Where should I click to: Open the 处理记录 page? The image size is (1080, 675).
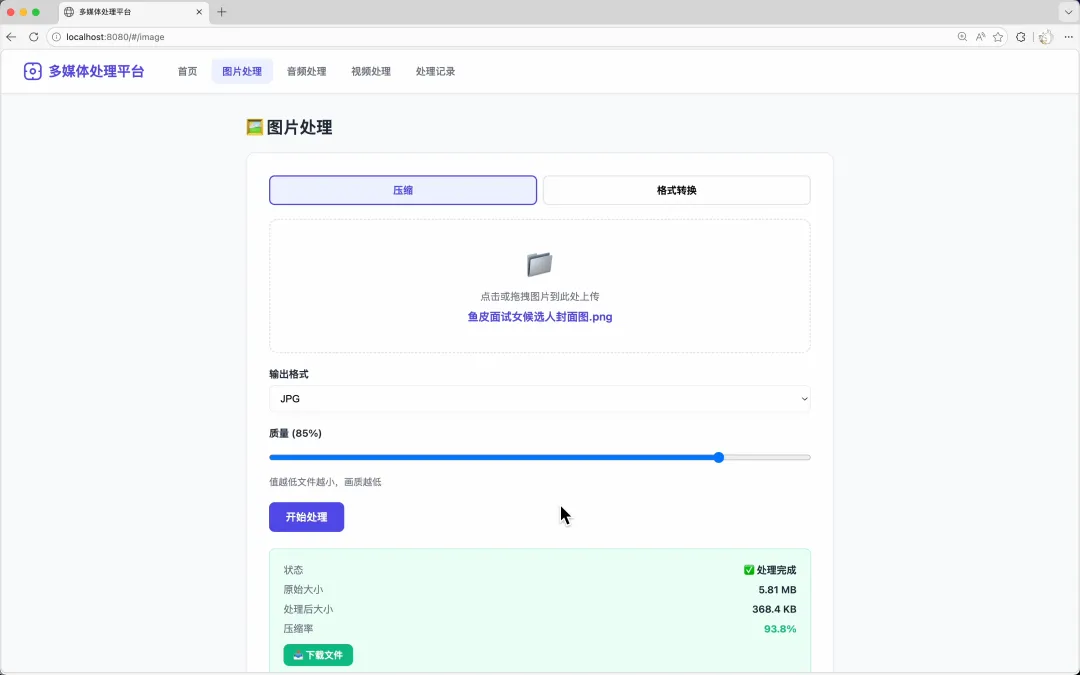pos(435,71)
